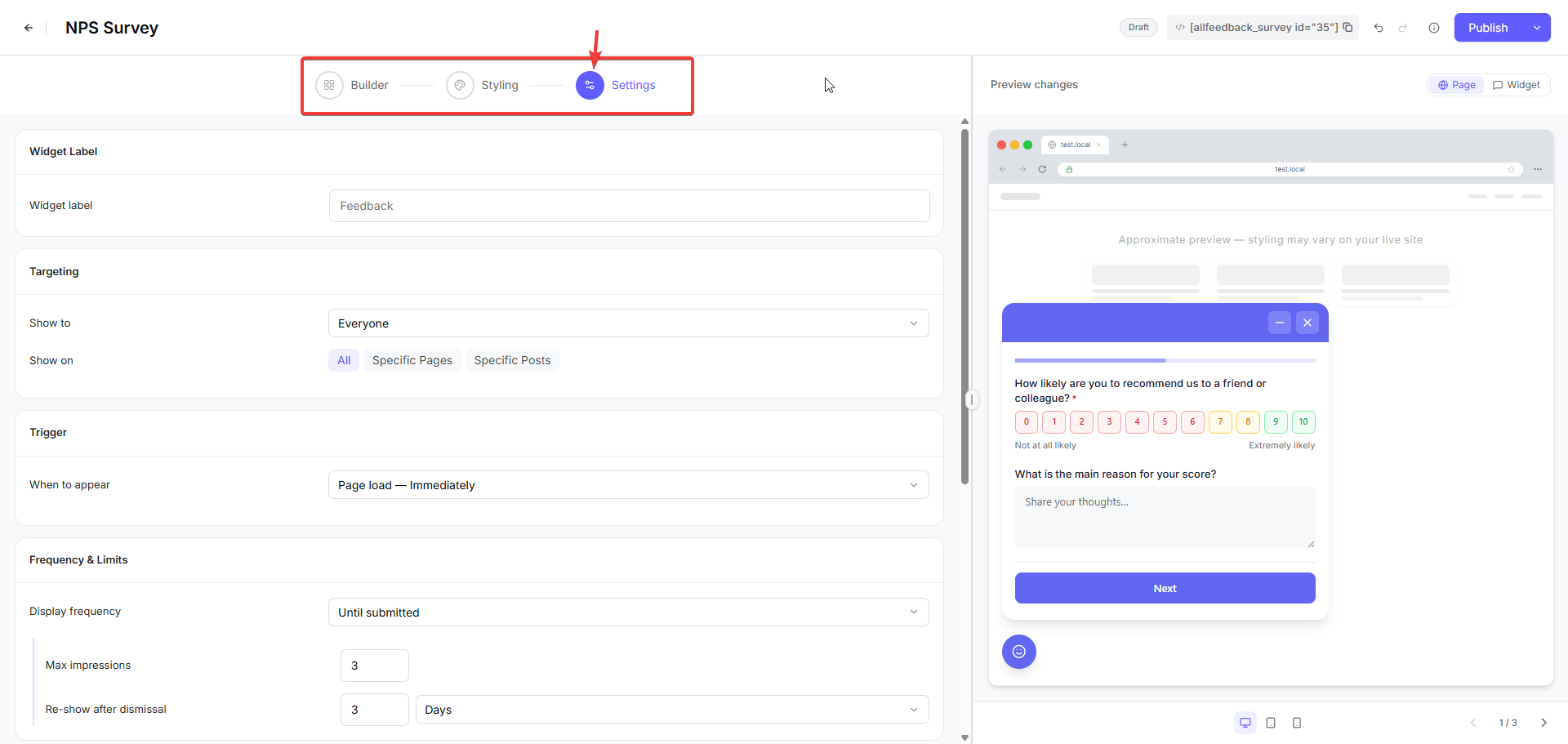Select score 9 in NPS scale
This screenshot has height=744, width=1568.
coord(1276,422)
